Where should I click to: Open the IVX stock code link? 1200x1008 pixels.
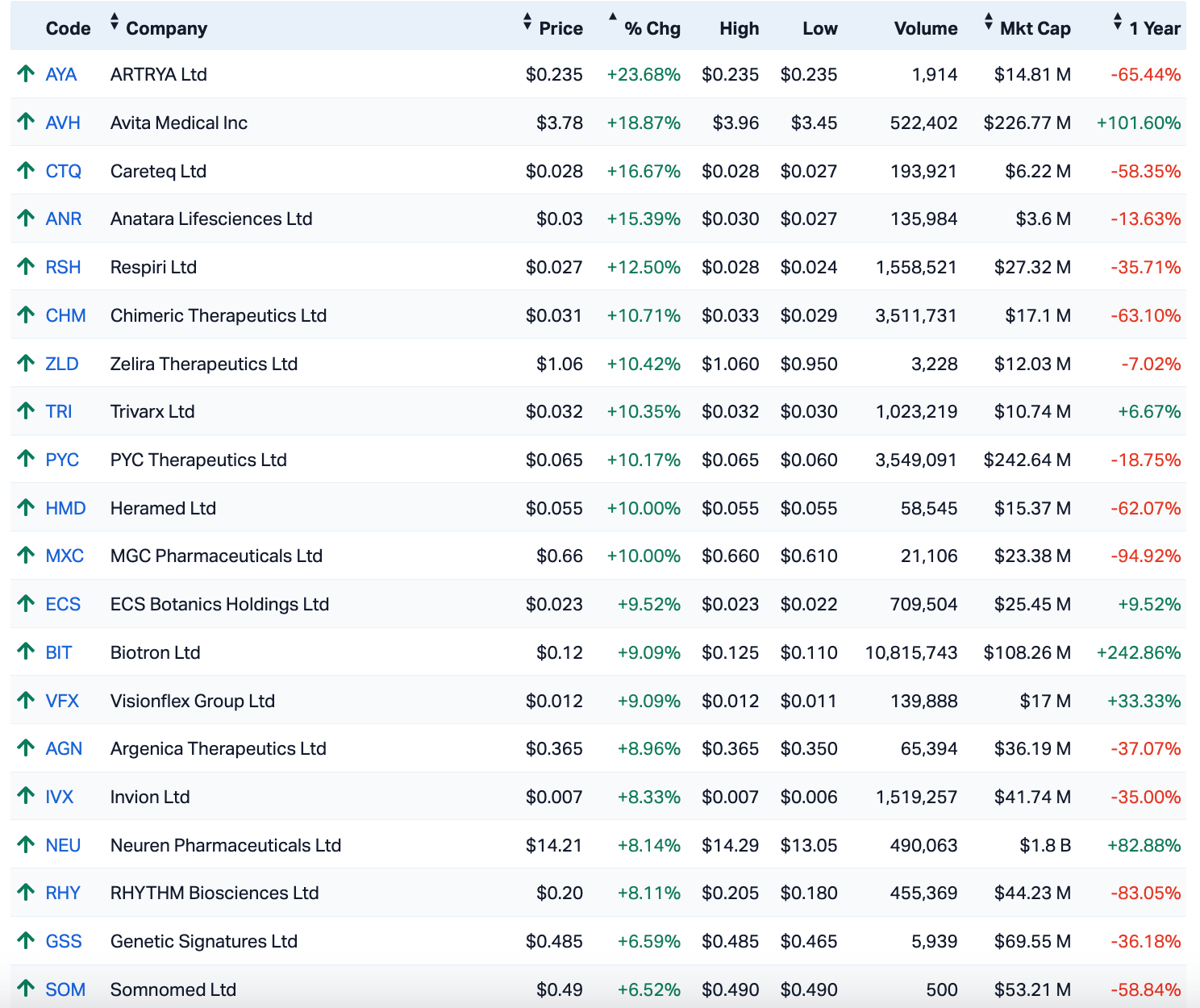pos(60,797)
